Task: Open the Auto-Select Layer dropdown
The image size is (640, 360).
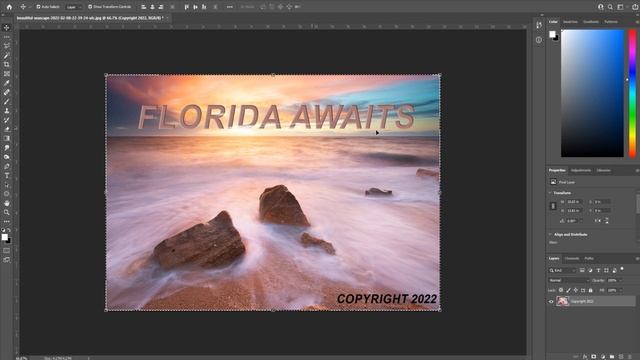Action: click(73, 7)
